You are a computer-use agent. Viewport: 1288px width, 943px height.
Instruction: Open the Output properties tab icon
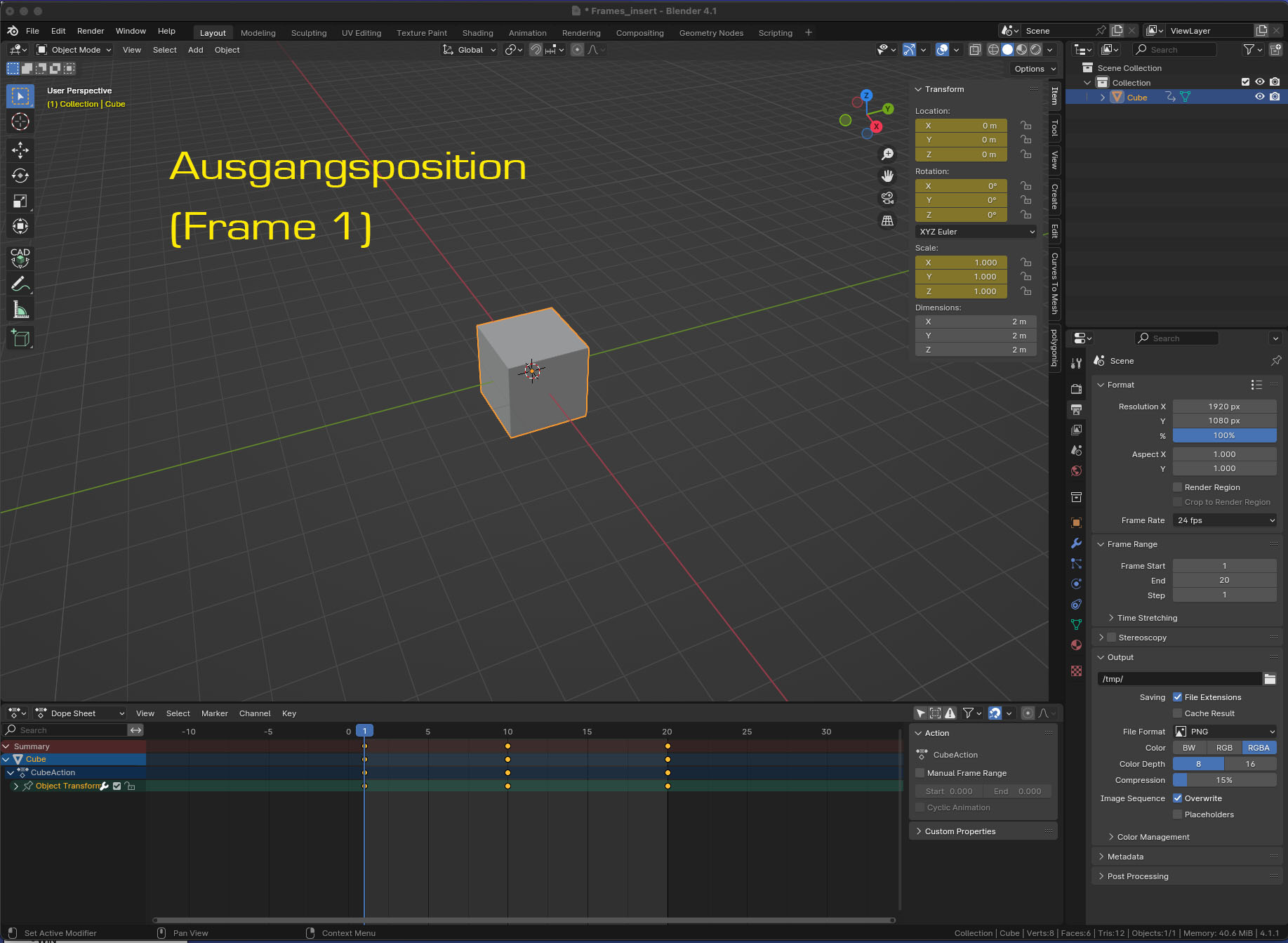[1076, 409]
